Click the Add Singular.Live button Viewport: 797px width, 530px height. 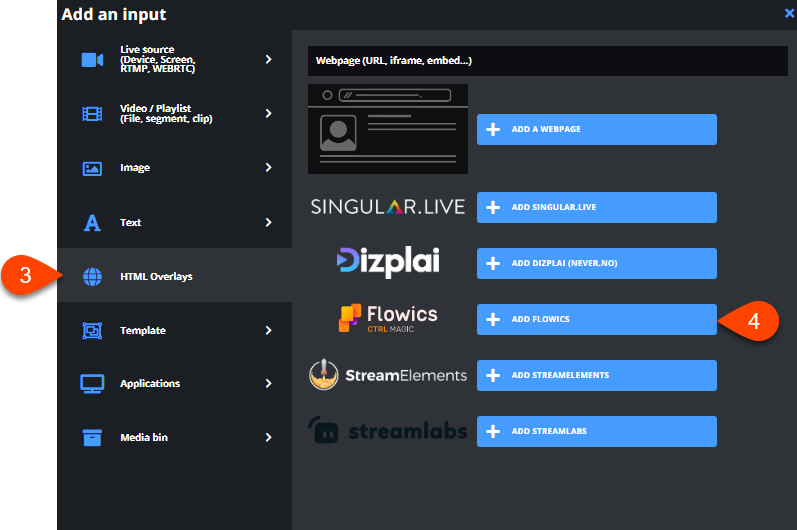pos(597,207)
